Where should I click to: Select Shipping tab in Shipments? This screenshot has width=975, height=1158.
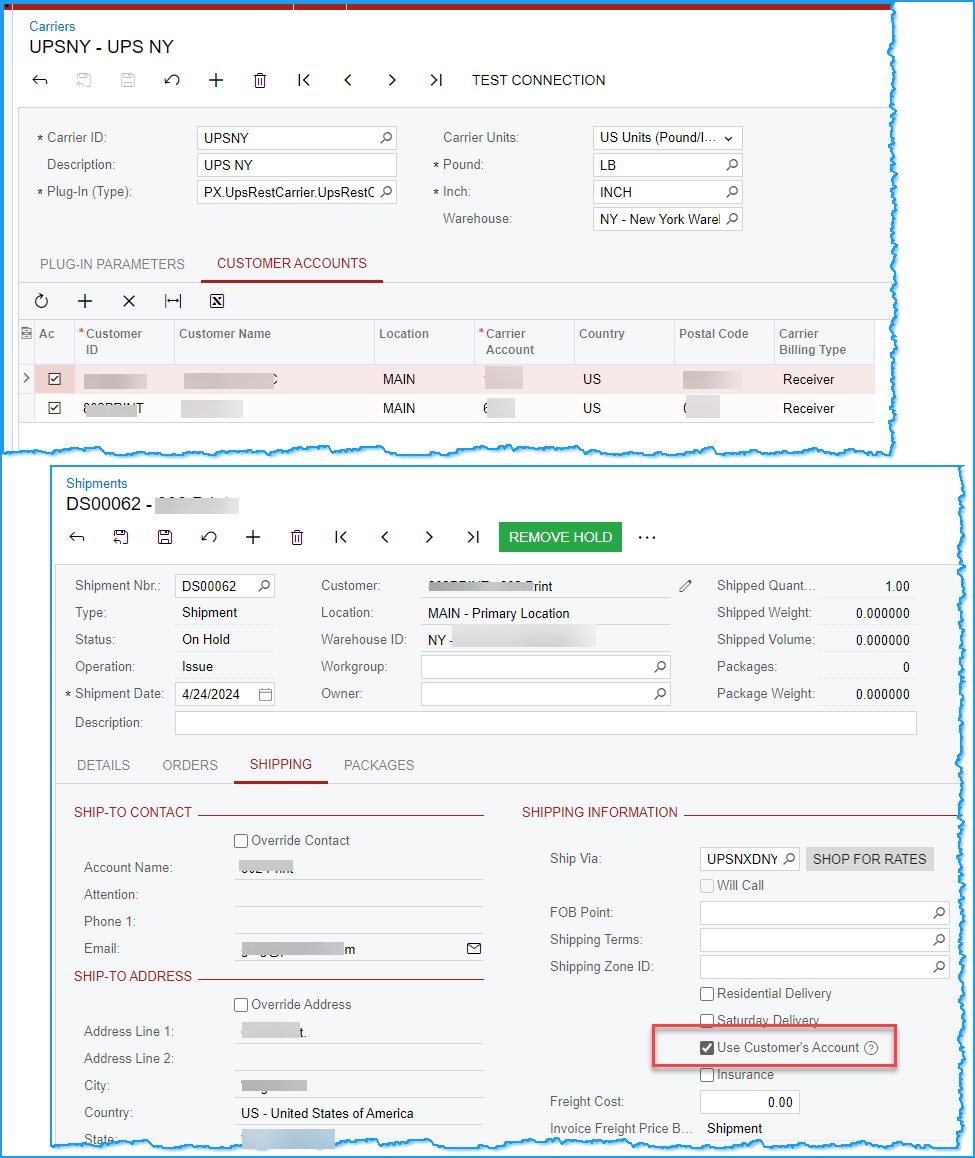coord(281,765)
